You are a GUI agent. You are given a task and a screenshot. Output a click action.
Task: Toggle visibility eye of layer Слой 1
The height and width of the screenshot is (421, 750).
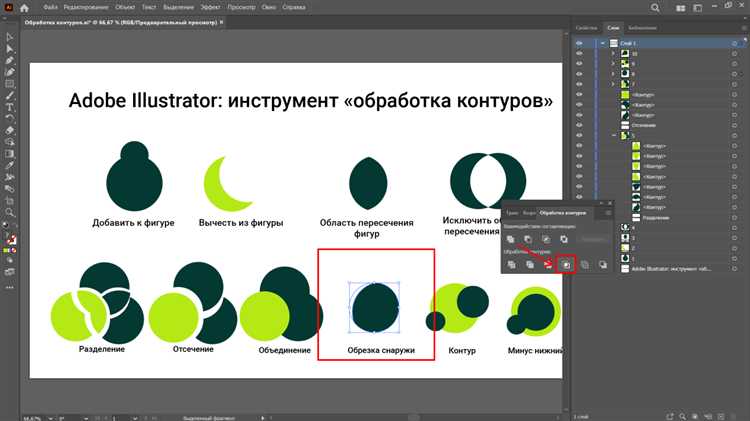point(579,43)
